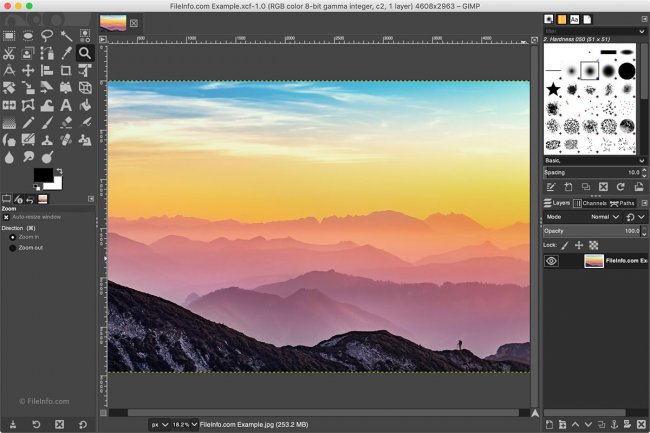The height and width of the screenshot is (433, 650).
Task: Switch to the Paths tab
Action: [x=622, y=203]
